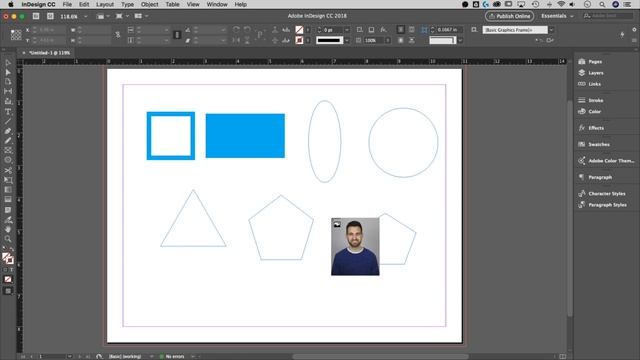Click the opacity 100% field
Image resolution: width=640 pixels, height=360 pixels.
pyautogui.click(x=374, y=40)
